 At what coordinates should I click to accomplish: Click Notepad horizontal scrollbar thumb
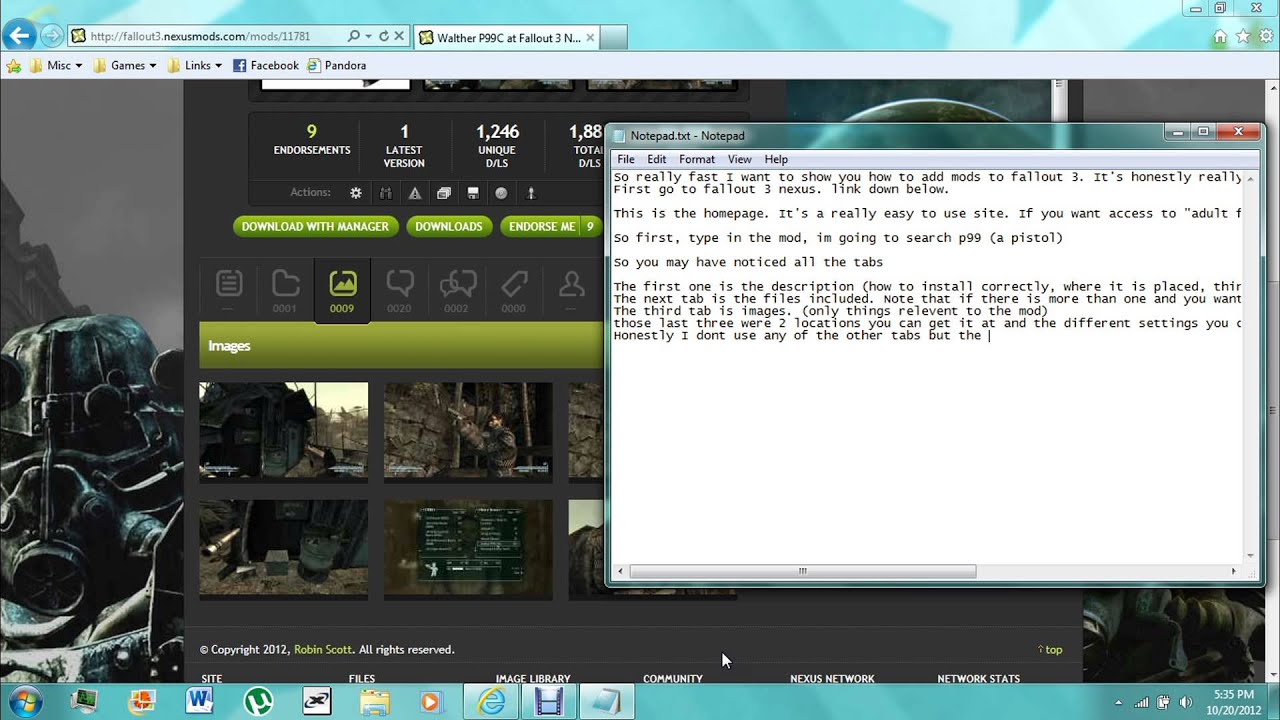801,571
